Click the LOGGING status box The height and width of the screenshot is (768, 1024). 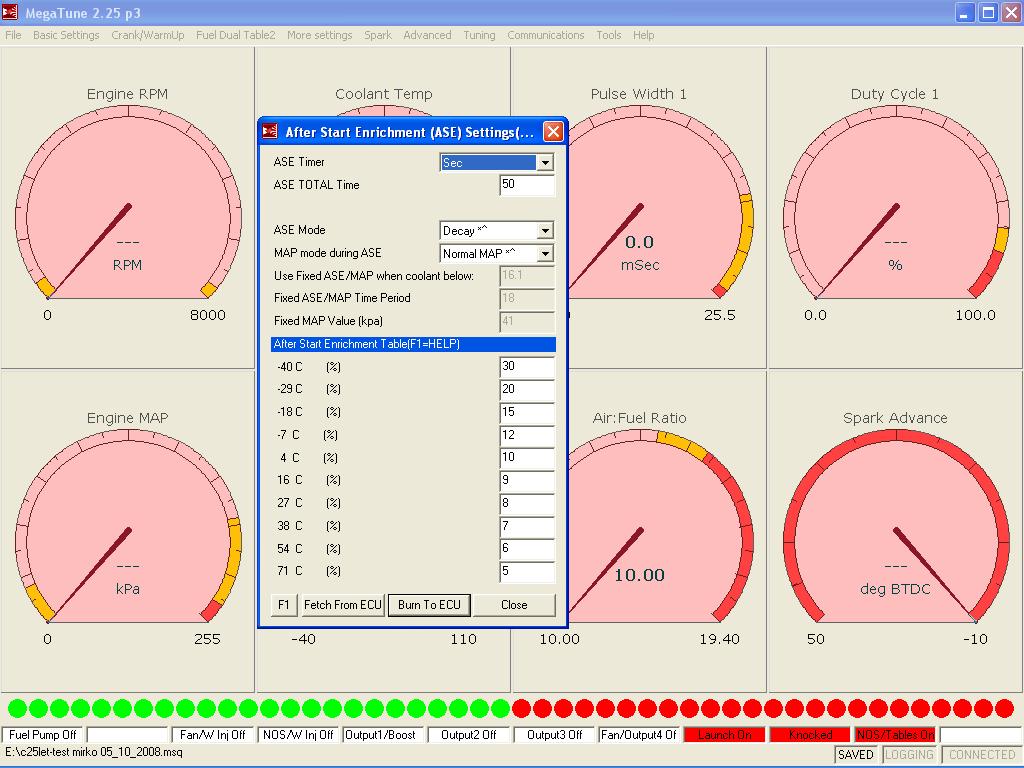coord(909,754)
